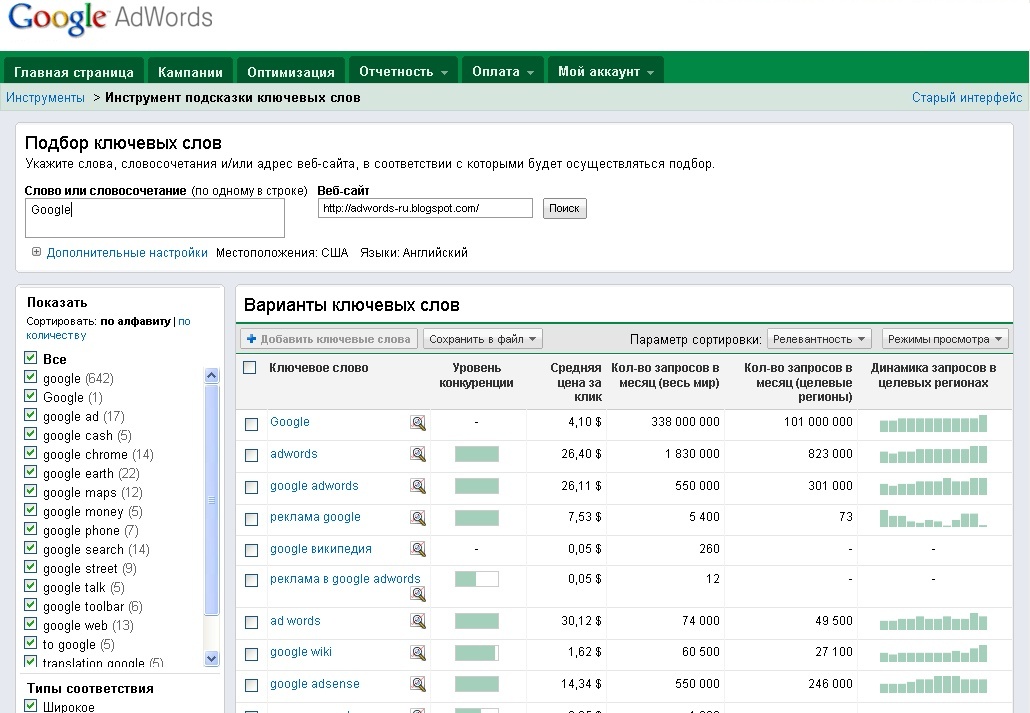1030x713 pixels.
Task: Toggle Широкое match type checkbox
Action: click(30, 706)
